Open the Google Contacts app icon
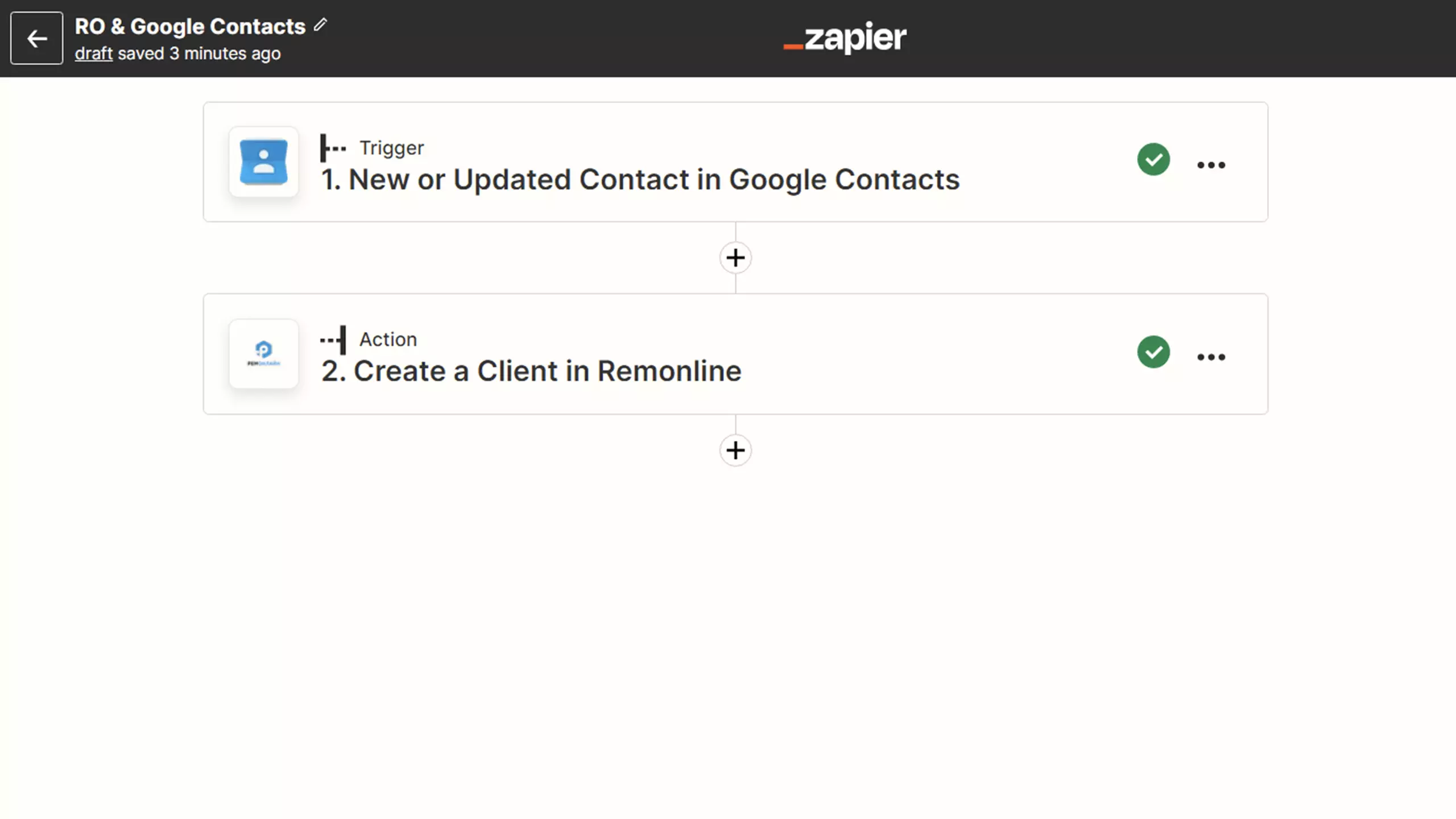Screen dimensions: 1456x819 (x=263, y=162)
